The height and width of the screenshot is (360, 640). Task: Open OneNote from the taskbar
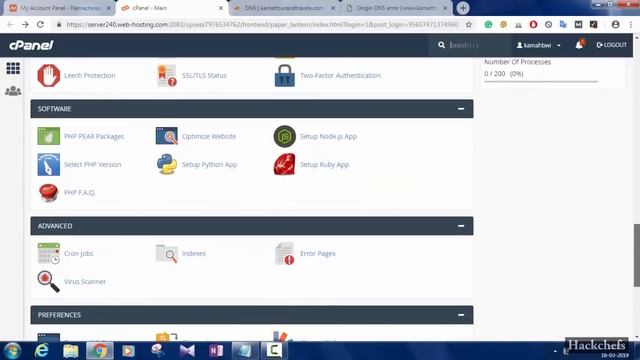tap(216, 351)
